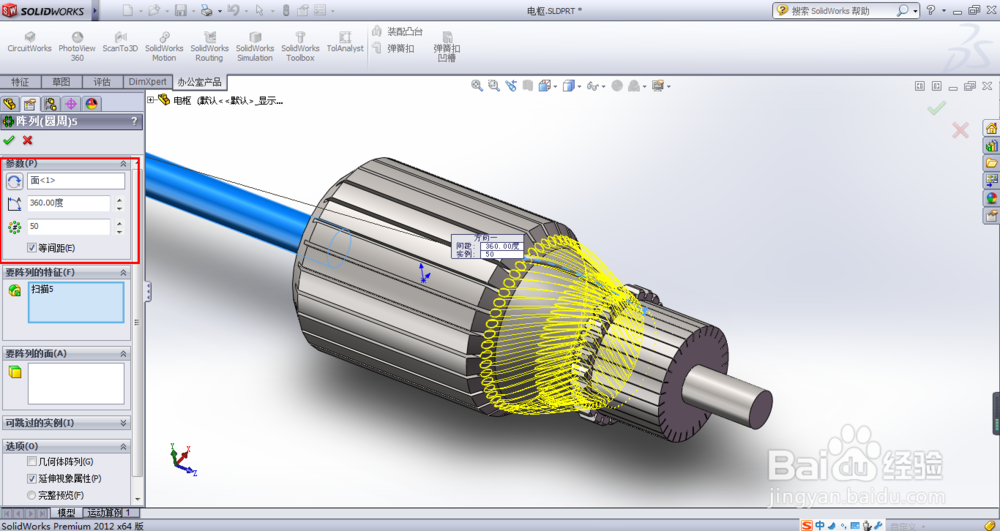
Task: Open SolidWorks Resources home task pane
Action: [x=991, y=128]
